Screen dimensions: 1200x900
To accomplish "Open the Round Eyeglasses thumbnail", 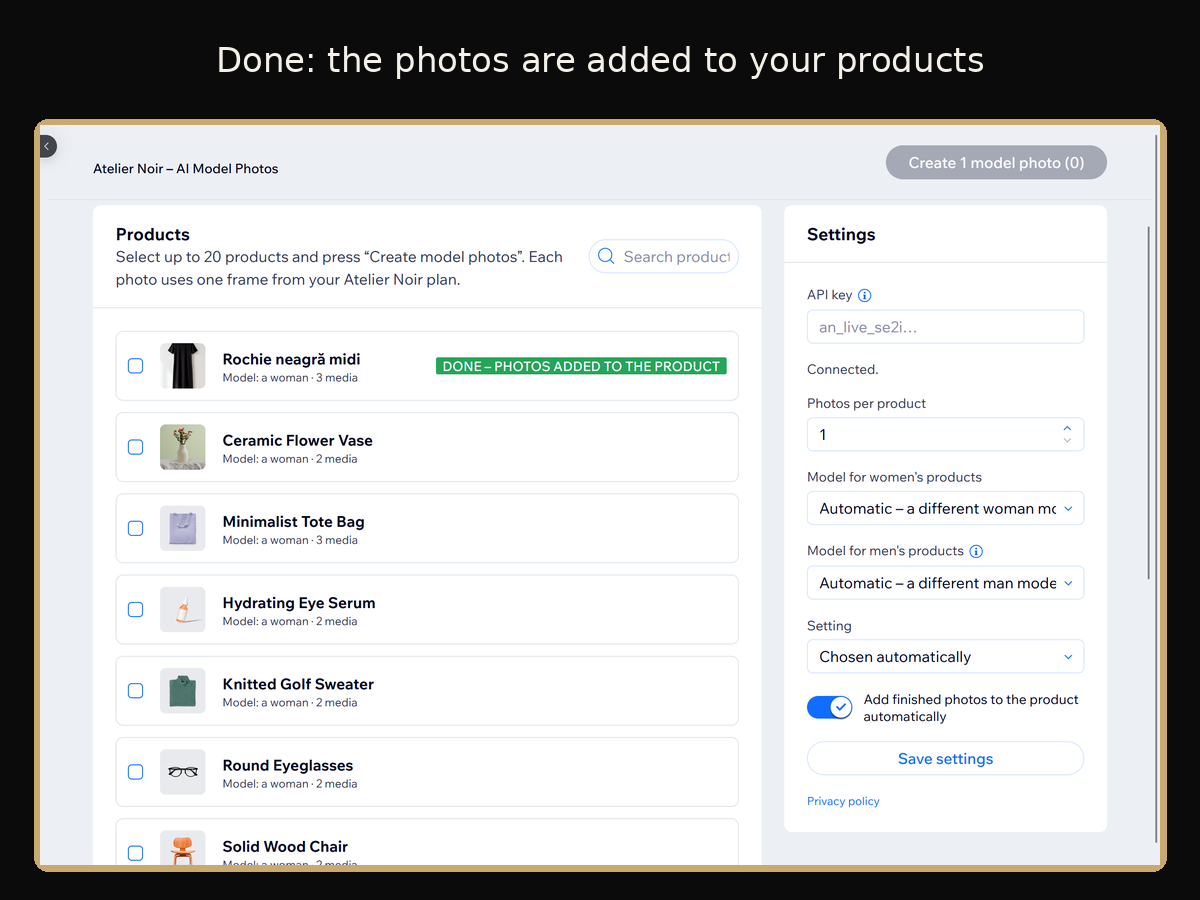I will [x=183, y=772].
